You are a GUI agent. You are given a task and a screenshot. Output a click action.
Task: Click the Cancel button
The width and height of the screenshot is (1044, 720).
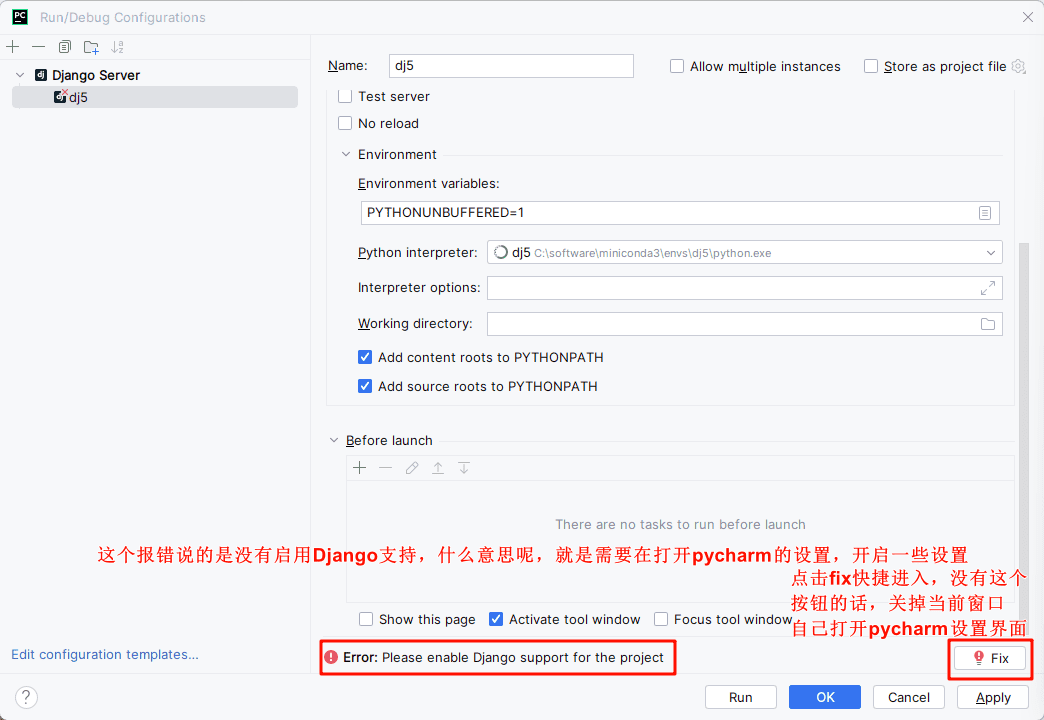coord(909,697)
